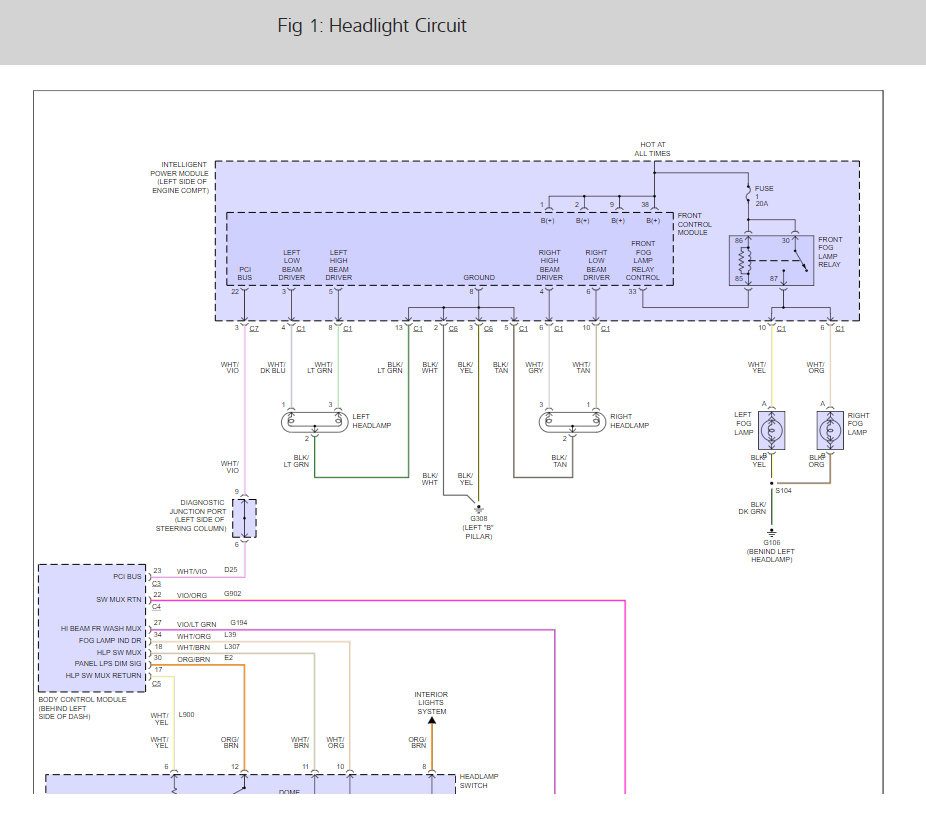This screenshot has height=825, width=926.
Task: Click the 'VIO/LT GRN' wire label
Action: point(197,624)
